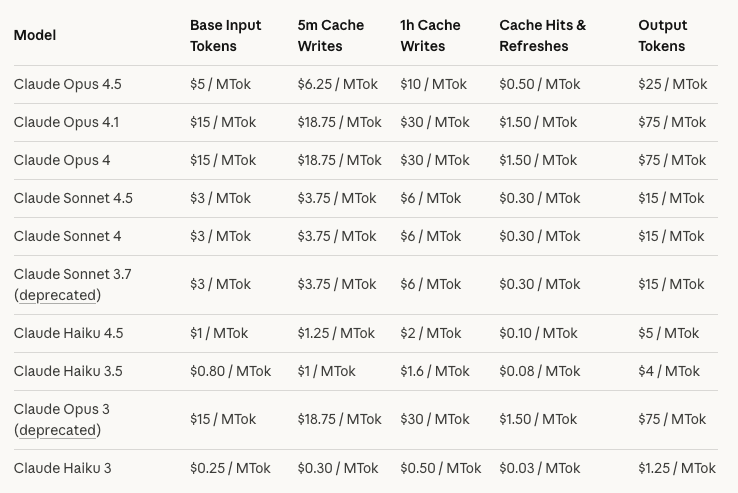Click the Claude Haiku 4.5 model name
The width and height of the screenshot is (738, 493).
pyautogui.click(x=68, y=333)
